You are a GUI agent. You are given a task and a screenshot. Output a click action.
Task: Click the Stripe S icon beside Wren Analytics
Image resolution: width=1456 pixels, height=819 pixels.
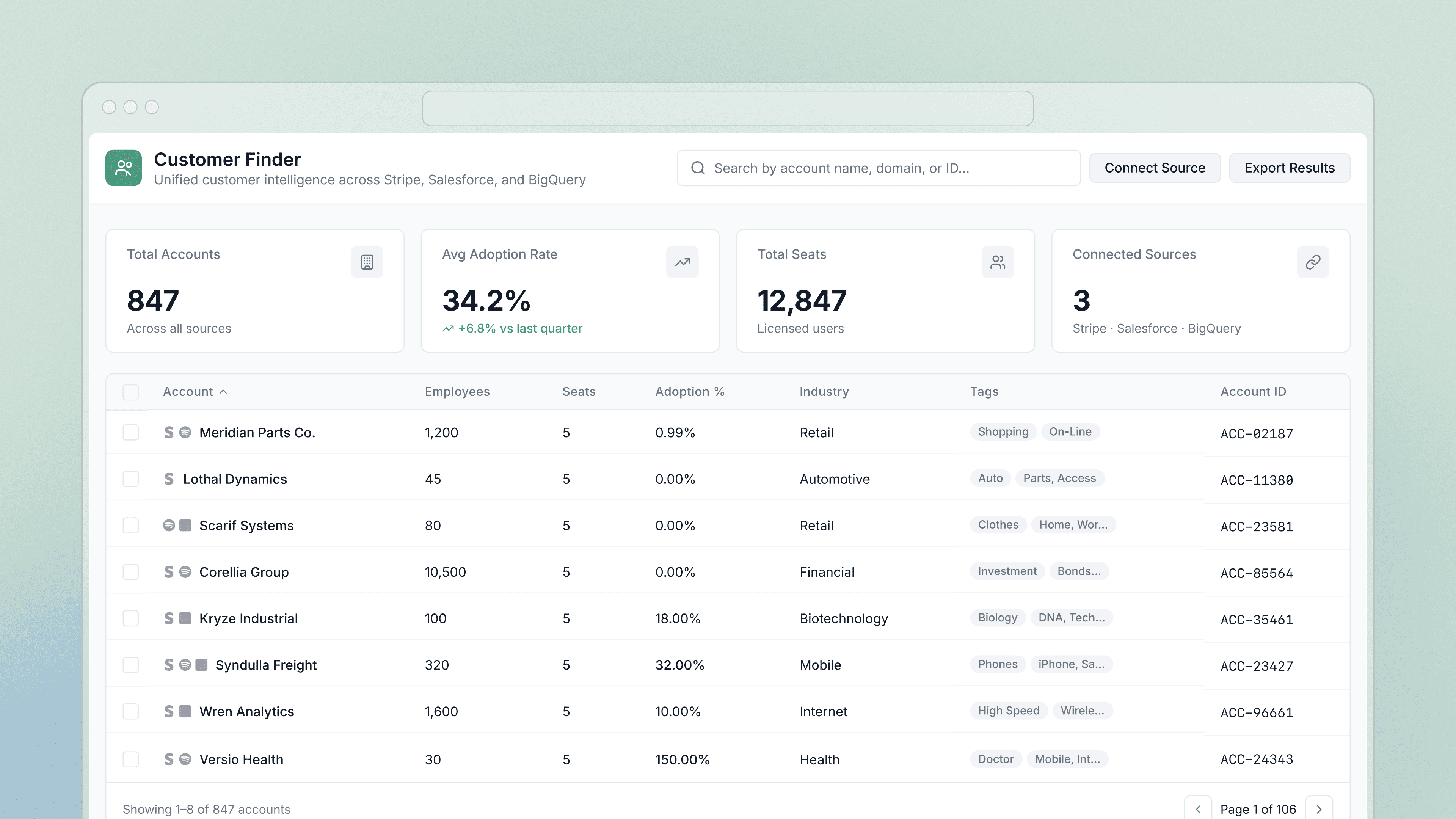click(x=169, y=711)
